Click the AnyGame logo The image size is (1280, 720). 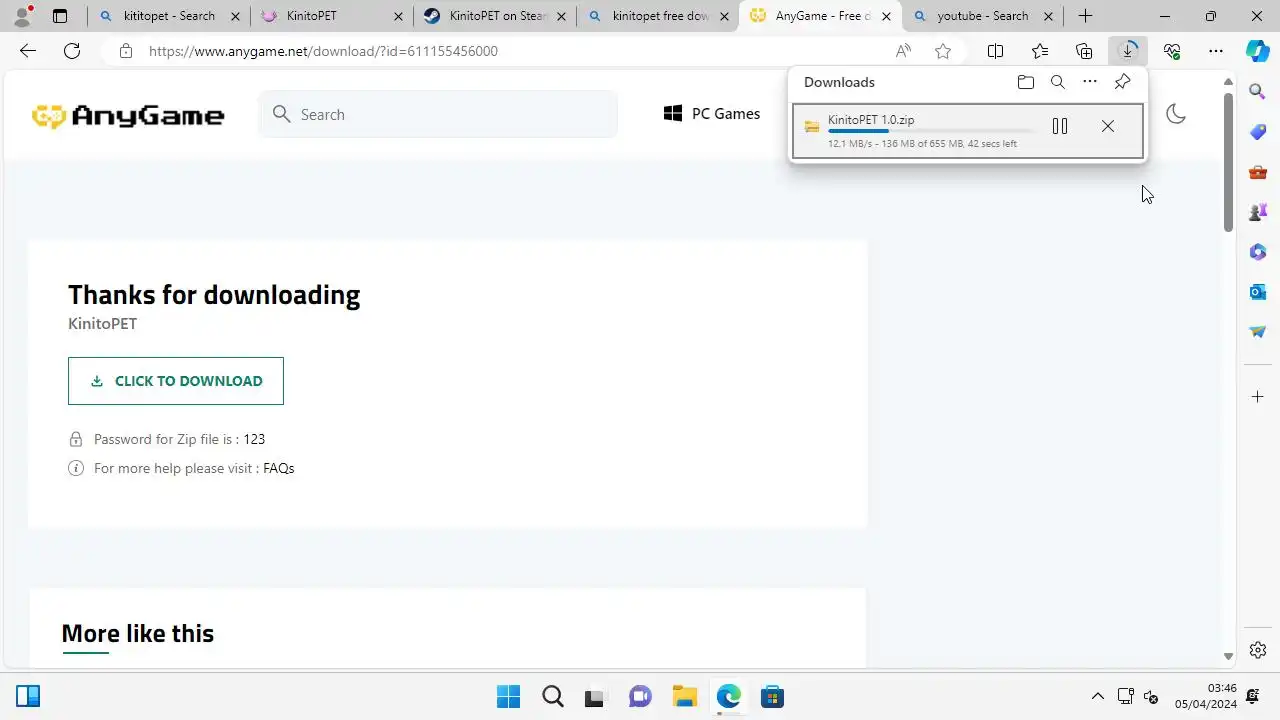(128, 116)
